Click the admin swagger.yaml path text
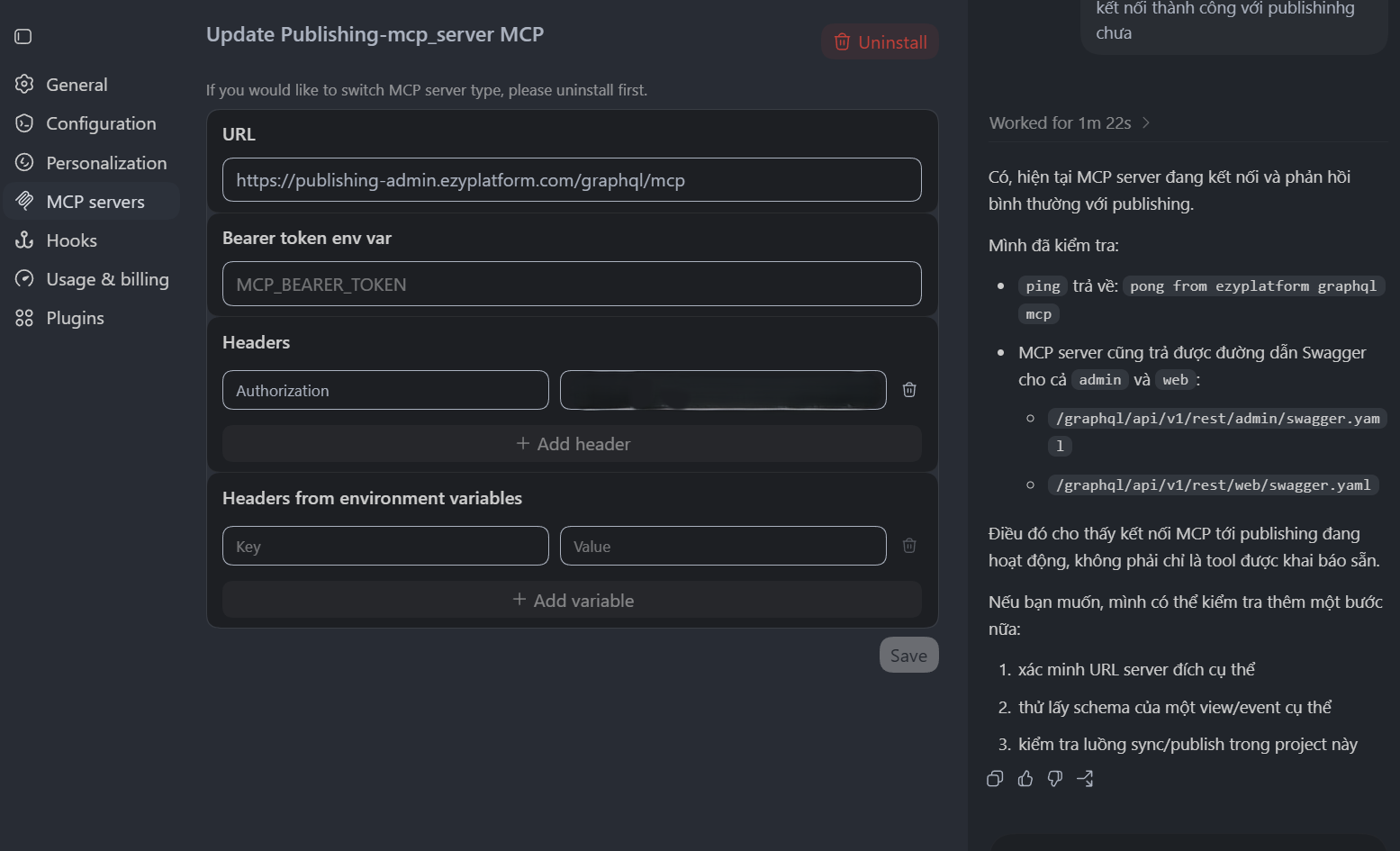Image resolution: width=1400 pixels, height=851 pixels. 1217,432
